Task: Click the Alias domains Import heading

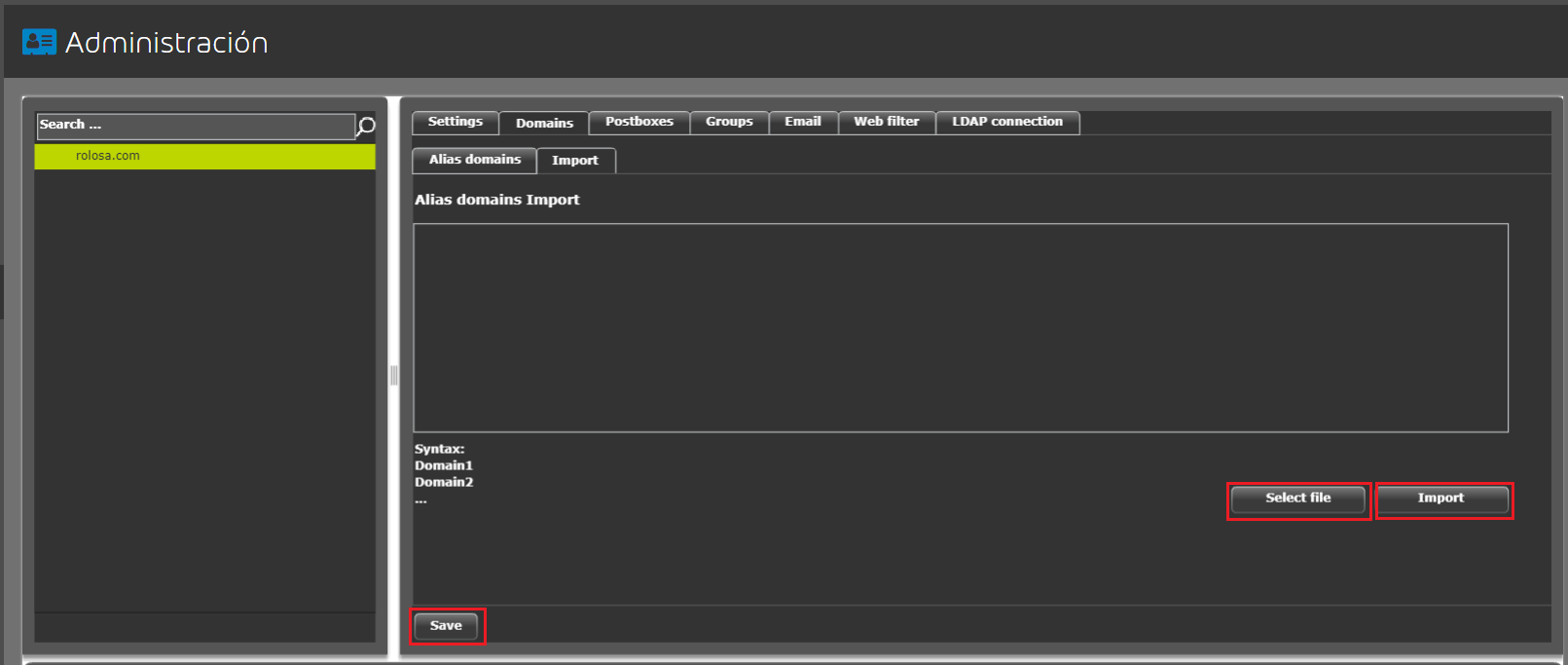Action: [x=496, y=200]
